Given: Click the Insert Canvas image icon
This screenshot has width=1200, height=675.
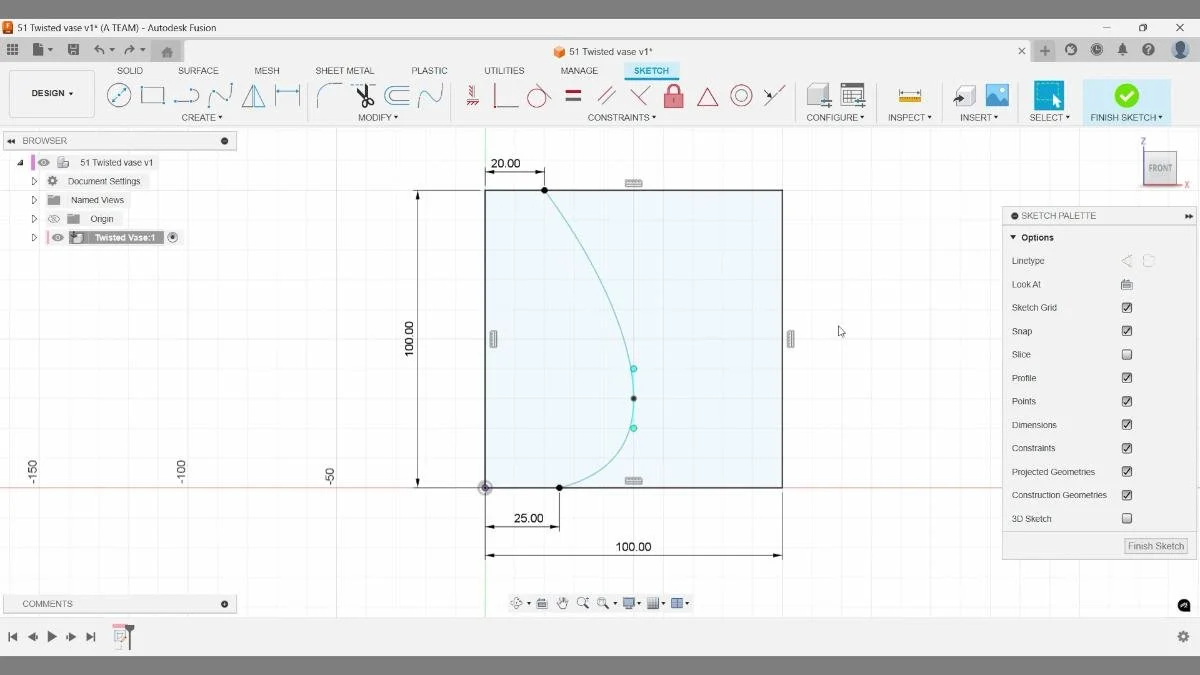Looking at the screenshot, I should click(997, 96).
